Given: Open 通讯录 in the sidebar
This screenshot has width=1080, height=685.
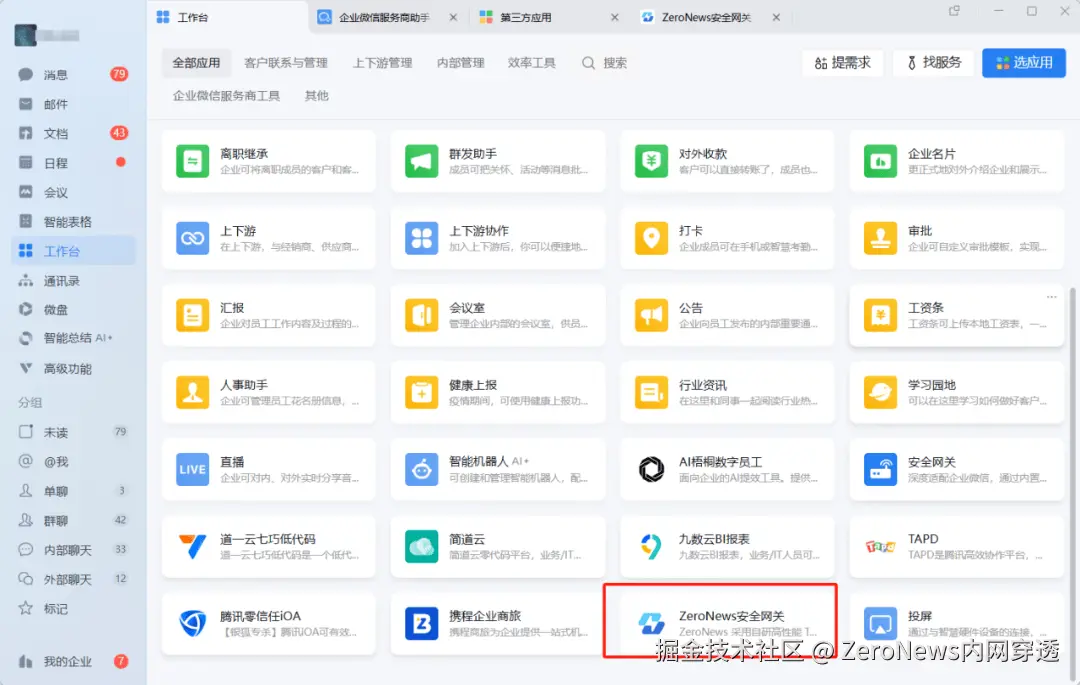Looking at the screenshot, I should pyautogui.click(x=73, y=280).
